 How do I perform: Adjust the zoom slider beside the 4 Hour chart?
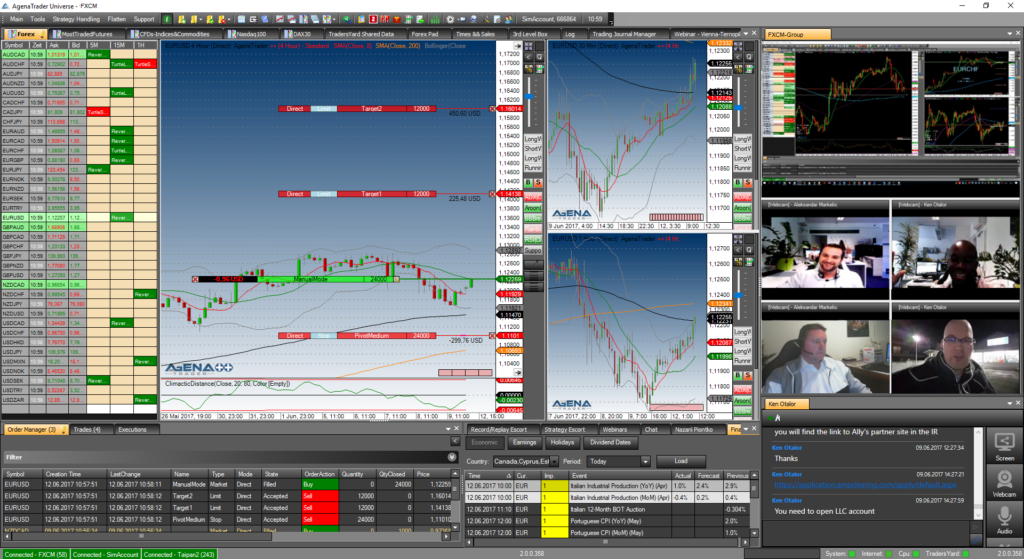click(x=529, y=96)
